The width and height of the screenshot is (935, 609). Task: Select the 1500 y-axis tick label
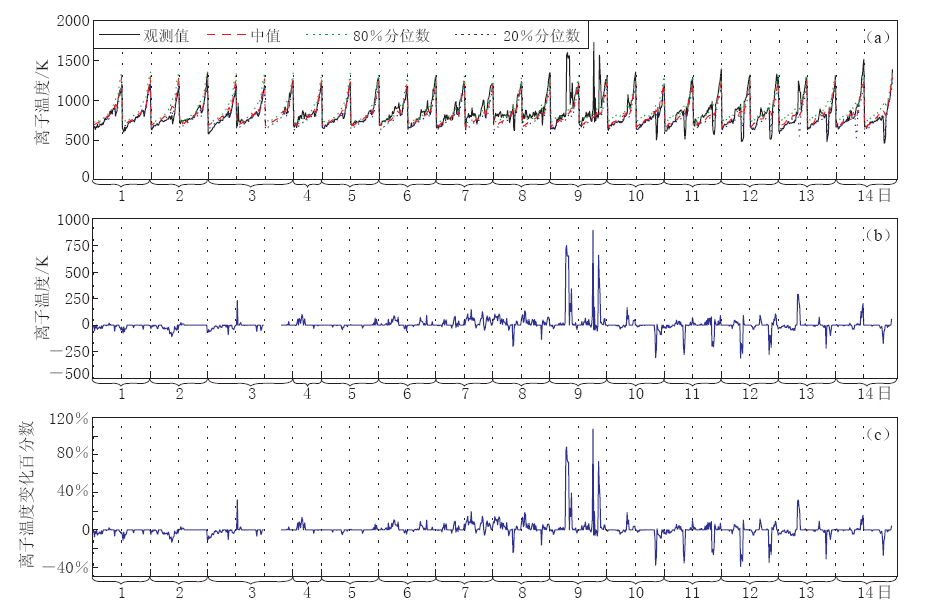coord(73,61)
